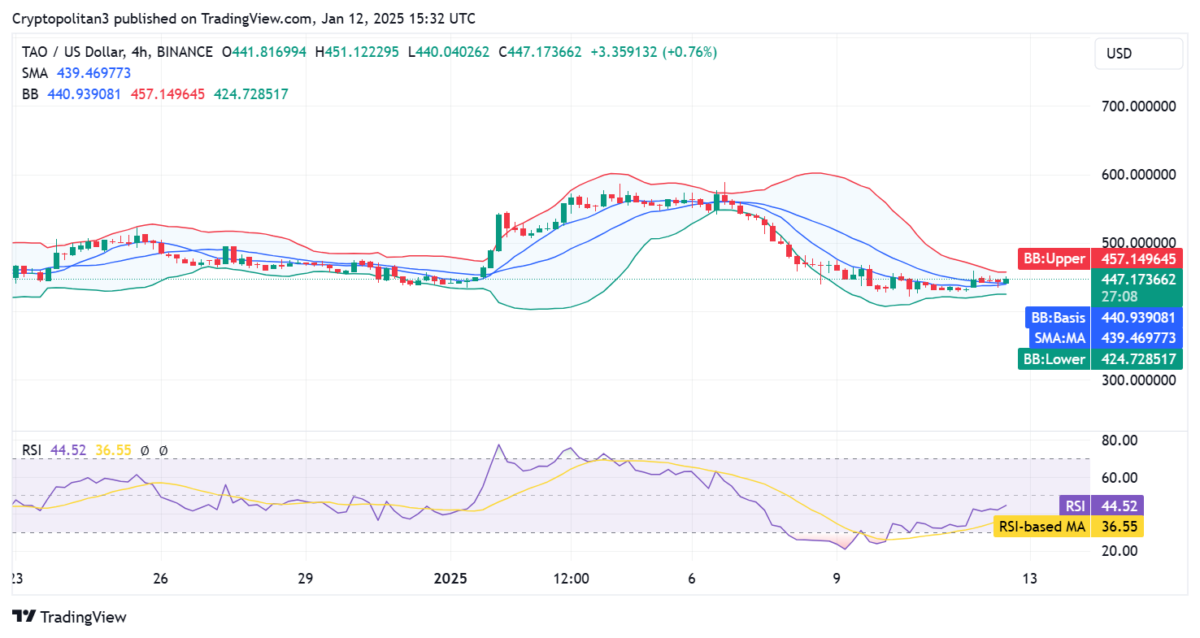Click the Cryptopolitan3 published header text

(x=244, y=18)
